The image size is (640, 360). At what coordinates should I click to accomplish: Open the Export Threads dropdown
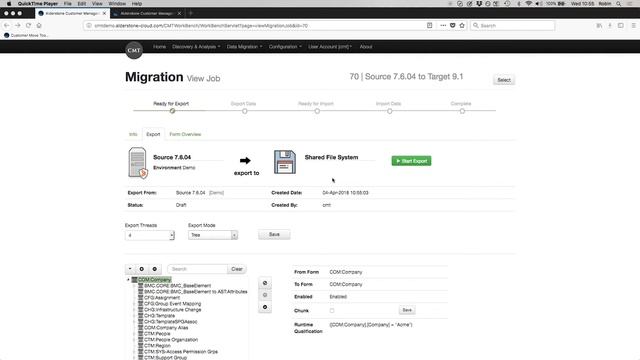[x=150, y=236]
